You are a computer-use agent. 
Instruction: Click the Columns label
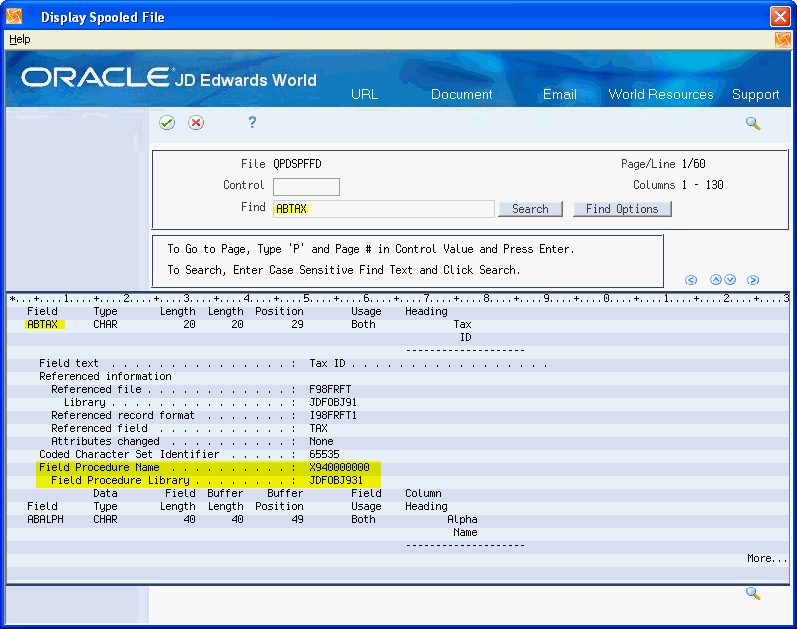coord(654,185)
